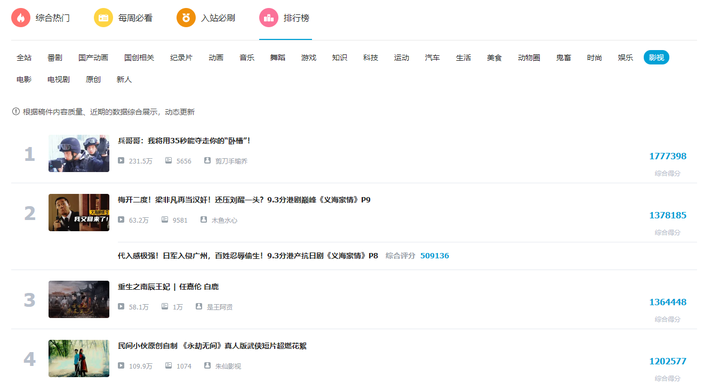Choose the 生活 category
The image size is (720, 383).
[463, 57]
